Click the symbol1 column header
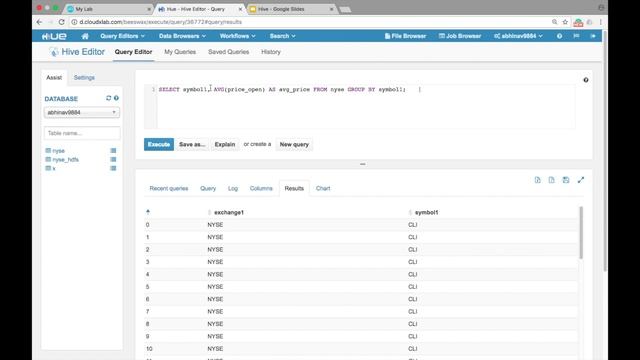This screenshot has height=360, width=640. coord(427,212)
